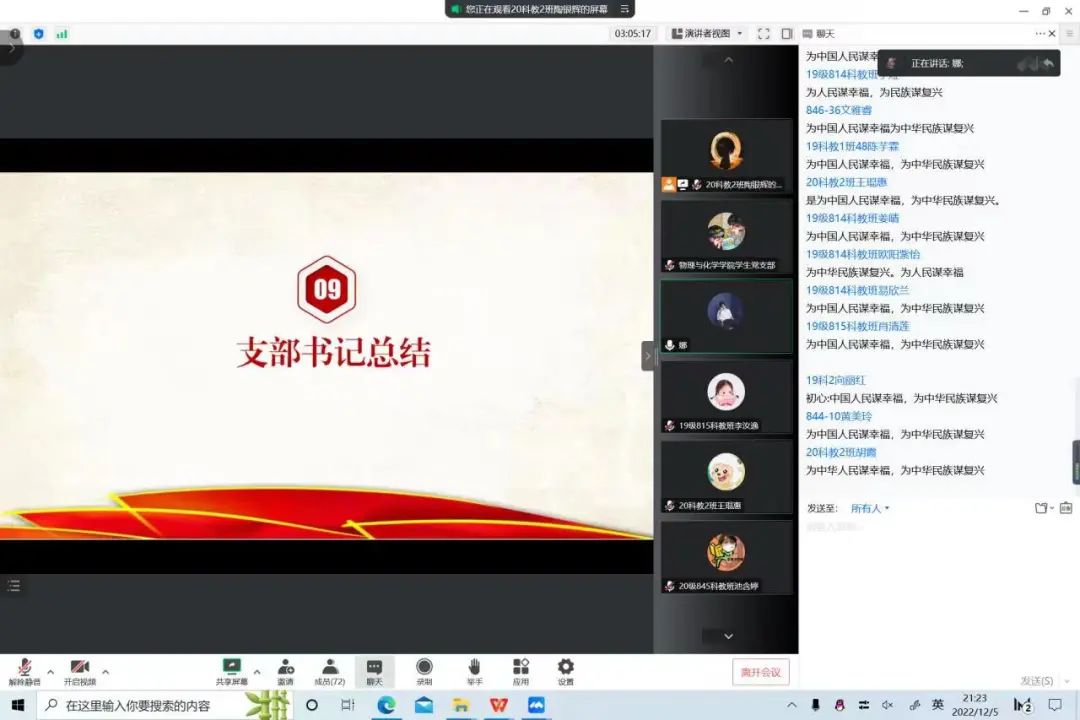
Task: Toggle fullscreen view next to 演讲者视图
Action: tap(765, 33)
